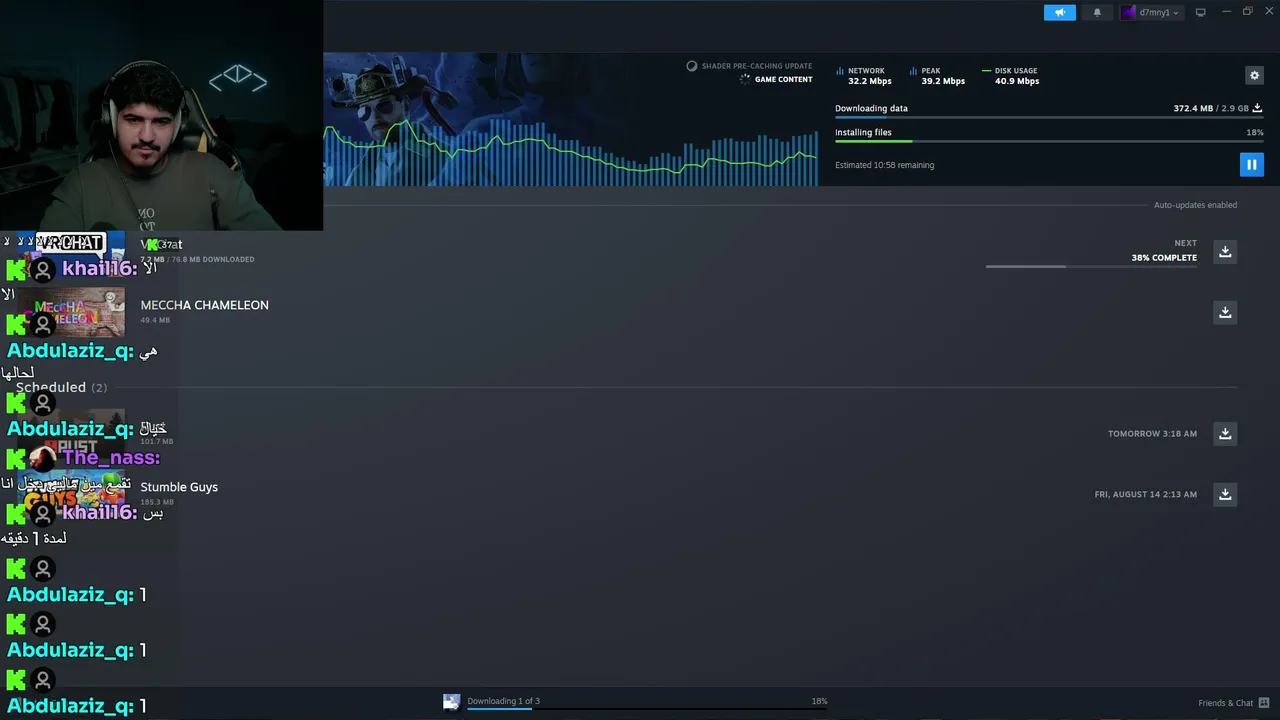Click the Shader Pre-Caching Update legend
Screen dimensions: 1280x720
[749, 66]
